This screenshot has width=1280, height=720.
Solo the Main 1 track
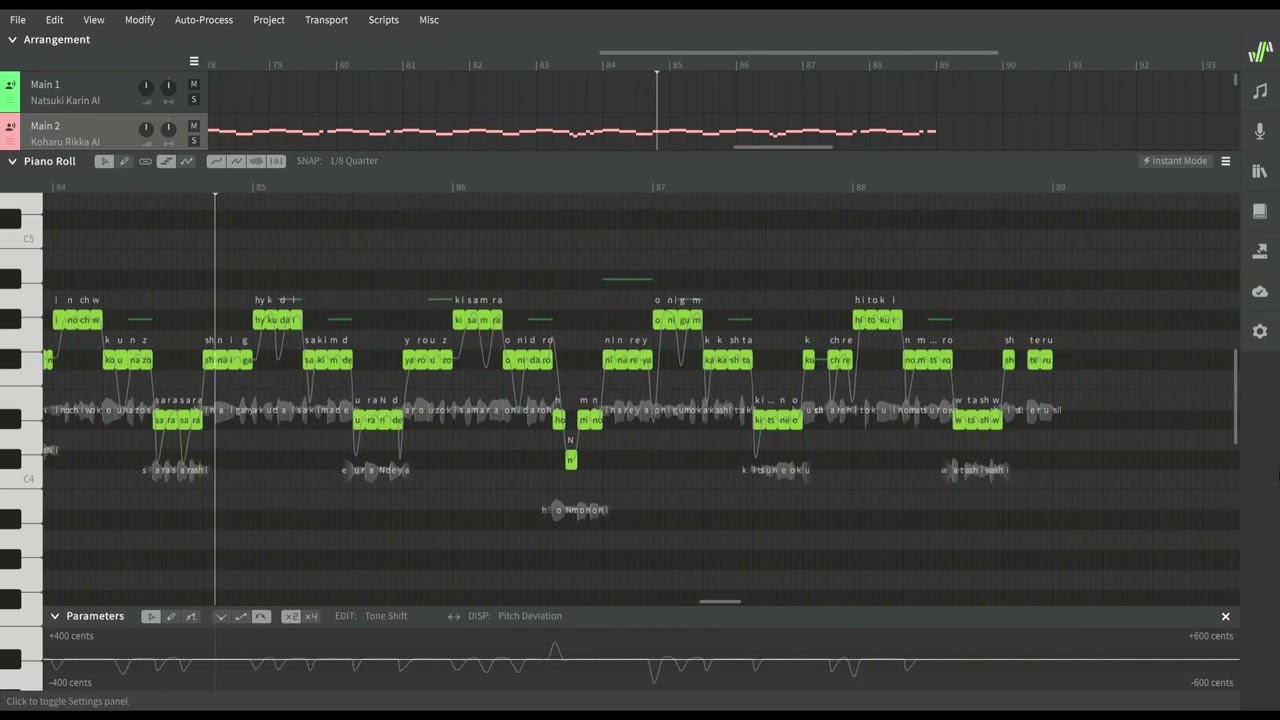pyautogui.click(x=194, y=99)
